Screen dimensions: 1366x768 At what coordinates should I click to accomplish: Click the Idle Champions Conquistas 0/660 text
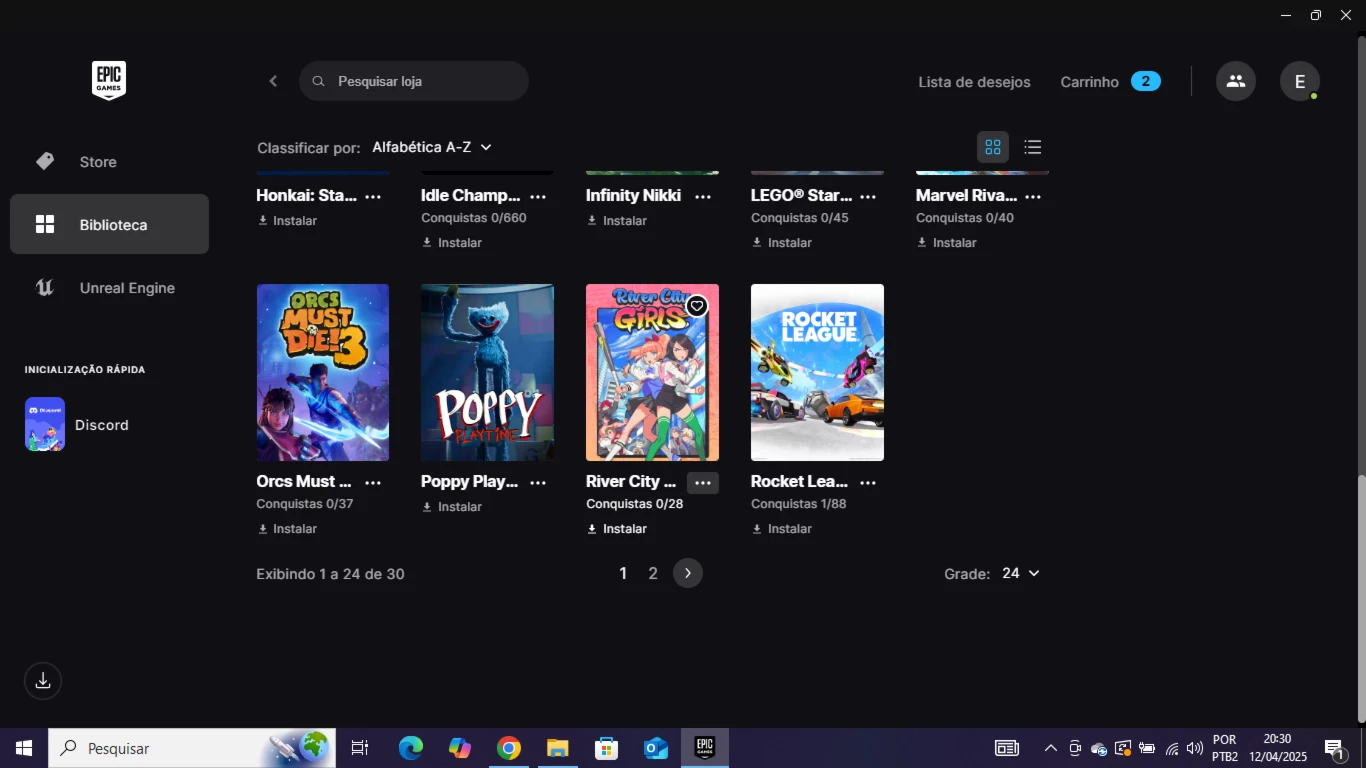[474, 218]
